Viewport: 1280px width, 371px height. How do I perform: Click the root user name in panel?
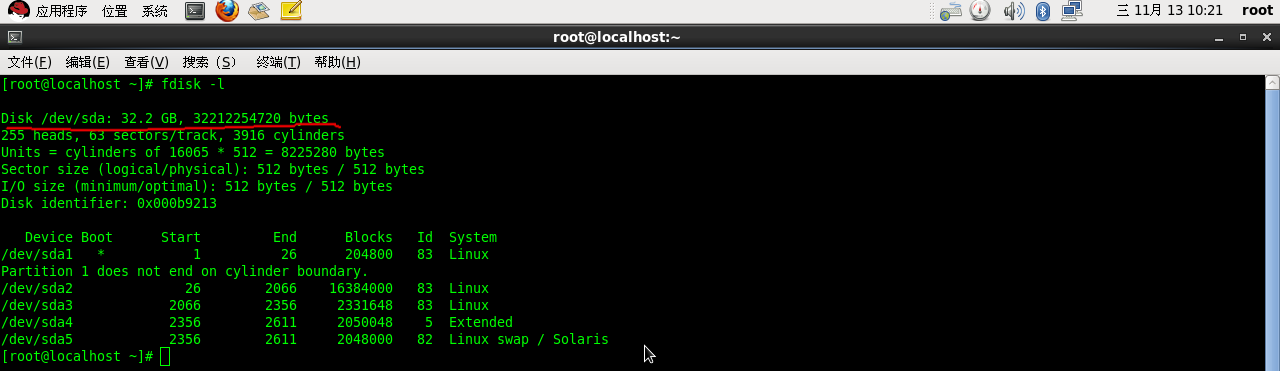(x=1257, y=11)
